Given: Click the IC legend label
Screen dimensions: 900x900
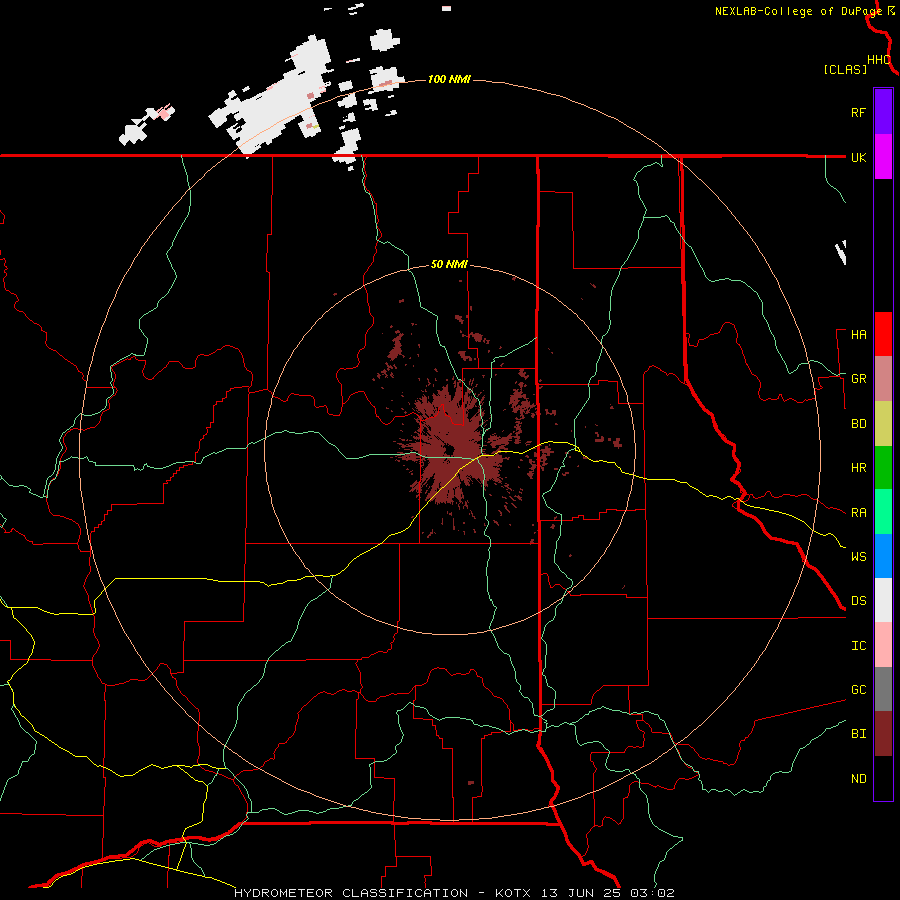Looking at the screenshot, I should 858,646.
